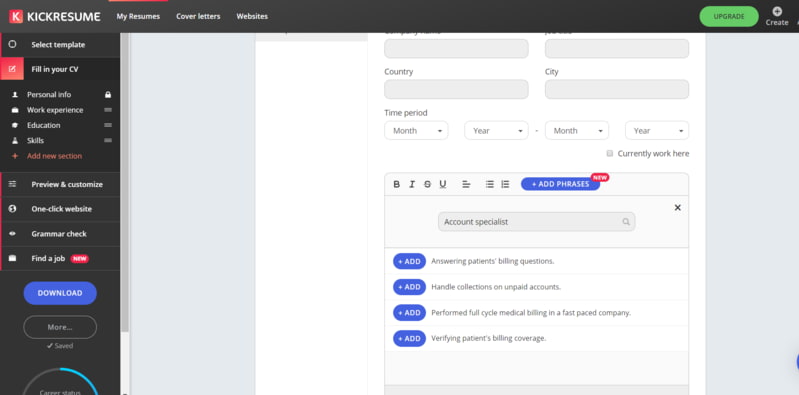This screenshot has width=799, height=395.
Task: Insert a bulleted list
Action: pos(490,185)
